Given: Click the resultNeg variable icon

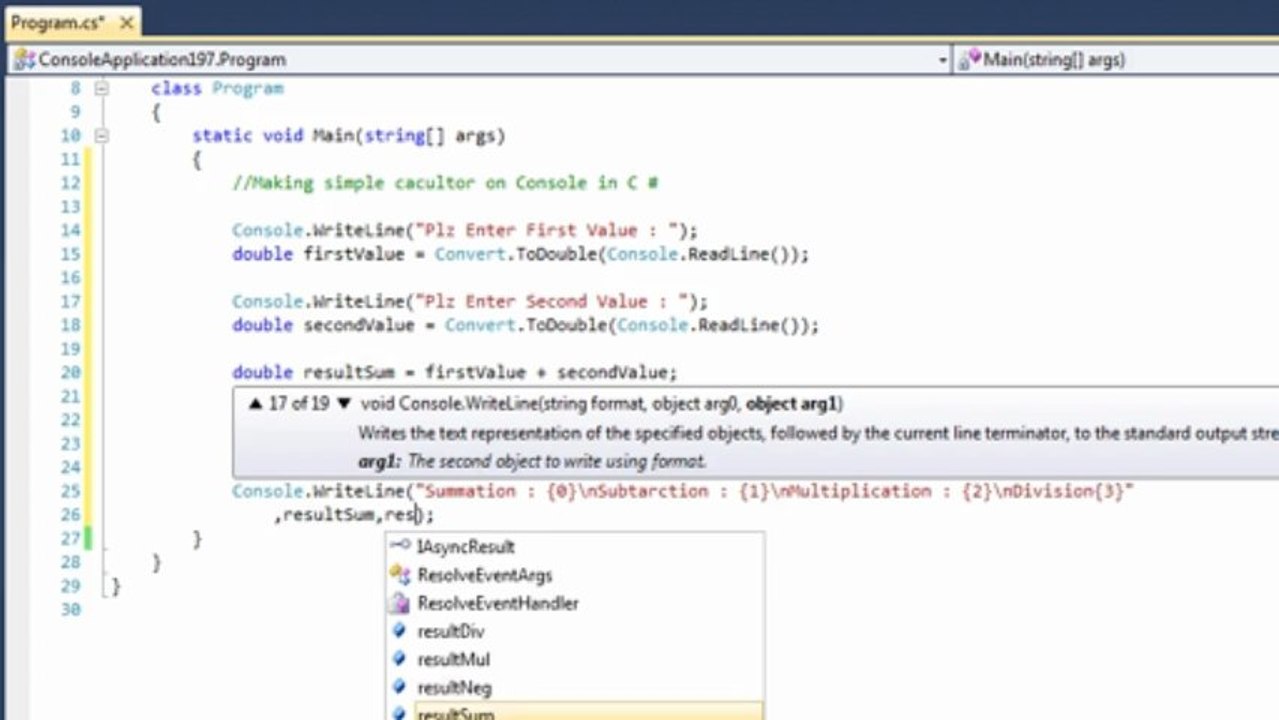Looking at the screenshot, I should (400, 687).
